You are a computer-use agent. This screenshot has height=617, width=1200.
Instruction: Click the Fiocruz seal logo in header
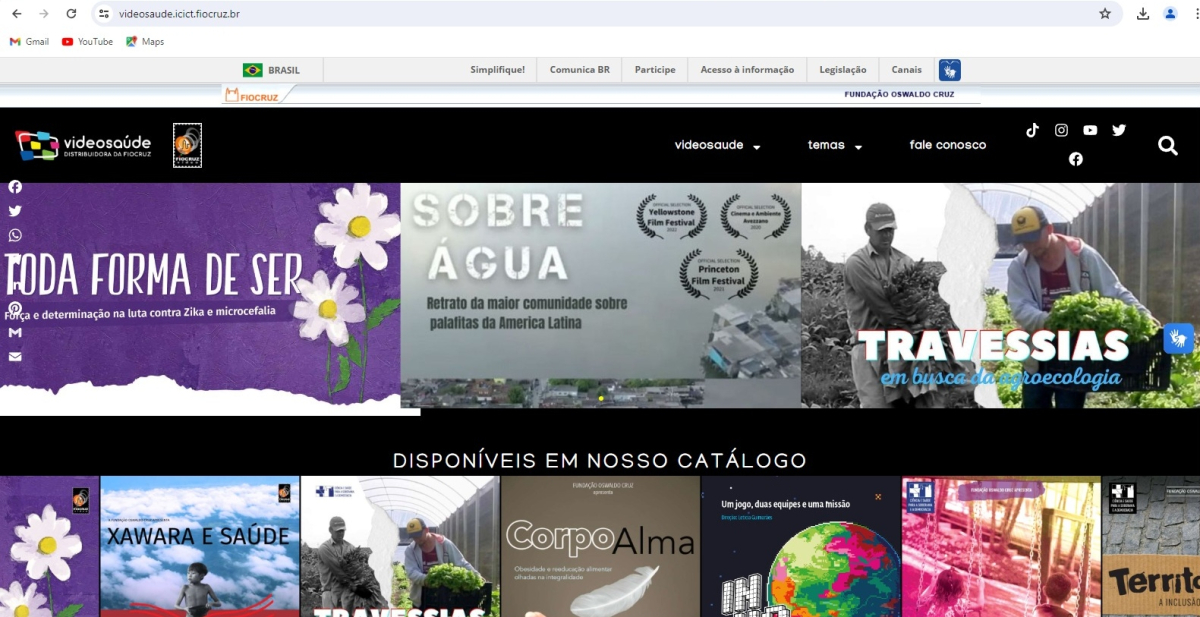point(187,145)
